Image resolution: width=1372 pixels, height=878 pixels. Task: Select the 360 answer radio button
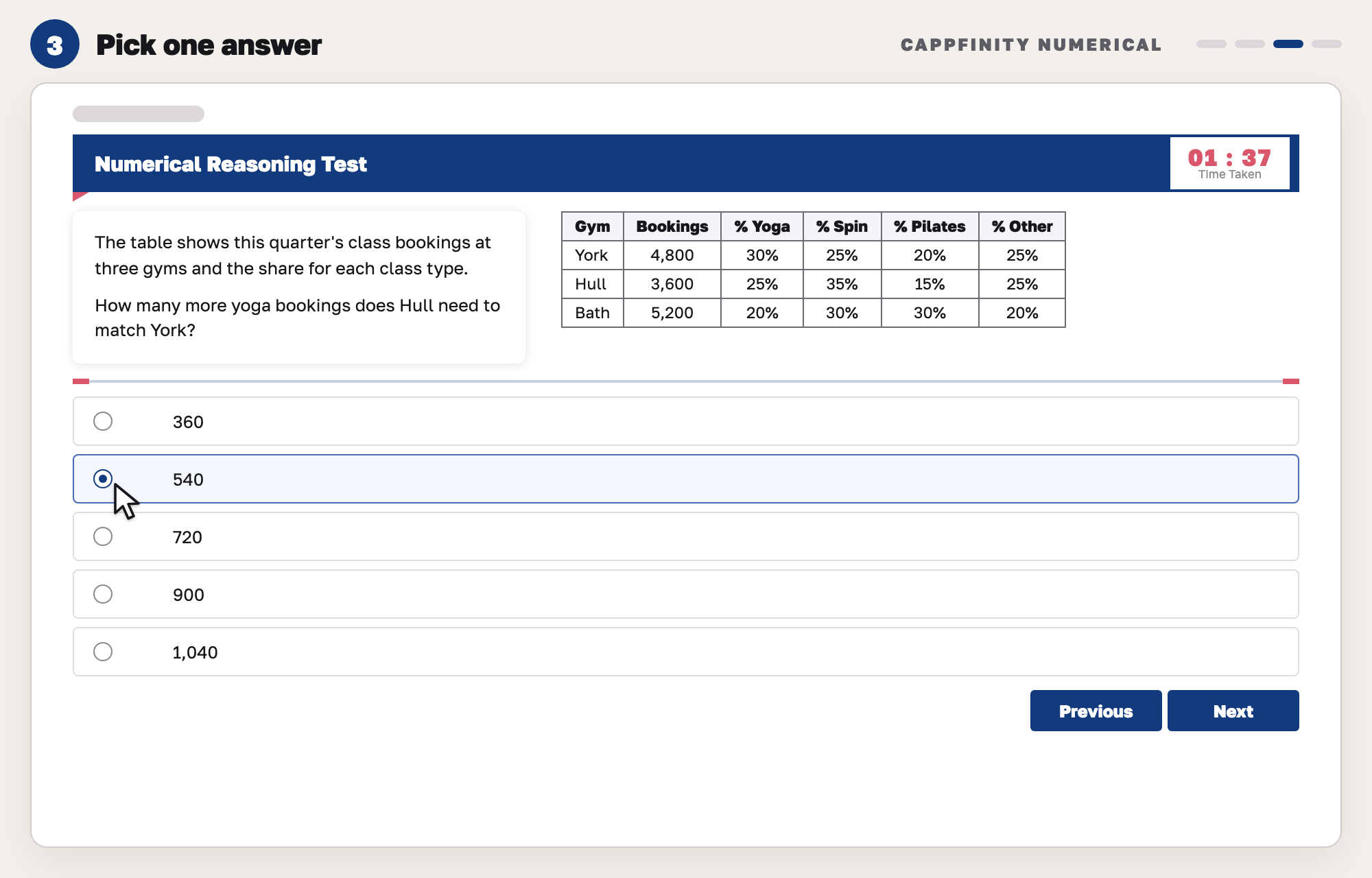103,421
